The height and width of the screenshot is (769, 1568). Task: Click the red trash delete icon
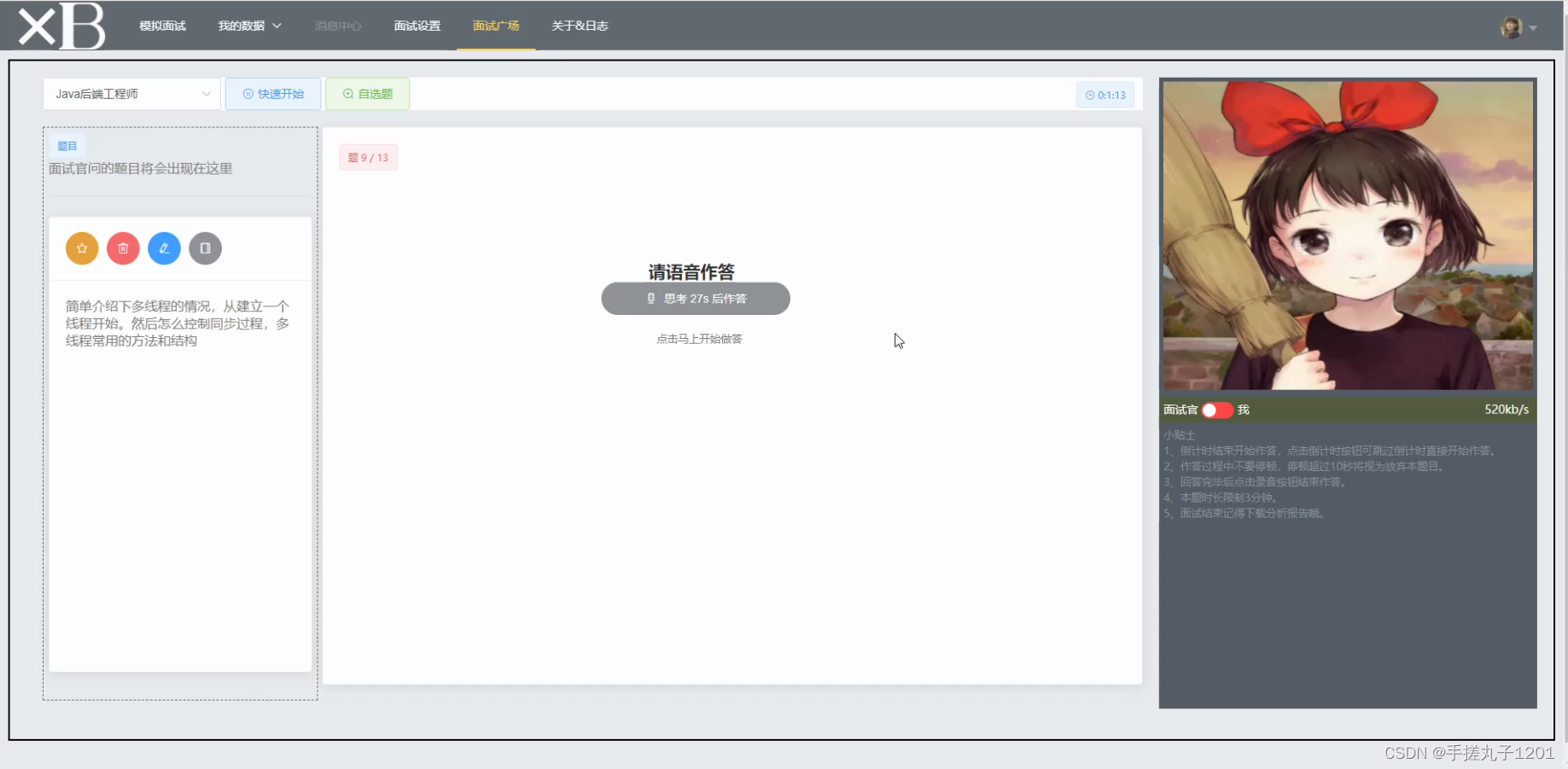[x=123, y=248]
